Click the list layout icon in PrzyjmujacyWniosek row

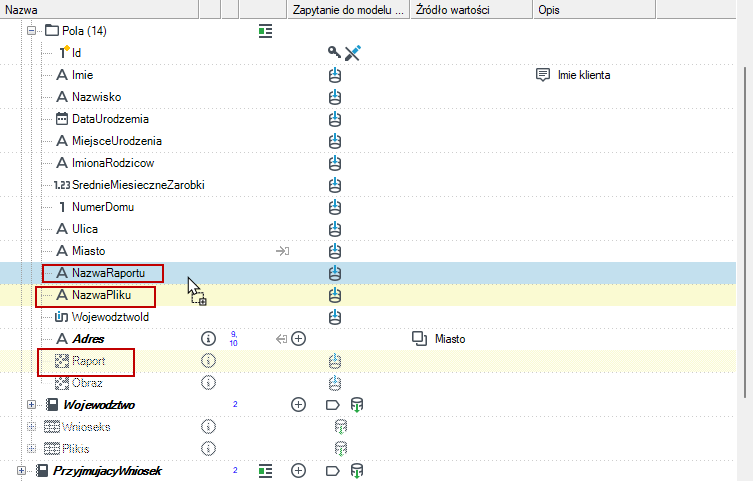pyautogui.click(x=266, y=471)
